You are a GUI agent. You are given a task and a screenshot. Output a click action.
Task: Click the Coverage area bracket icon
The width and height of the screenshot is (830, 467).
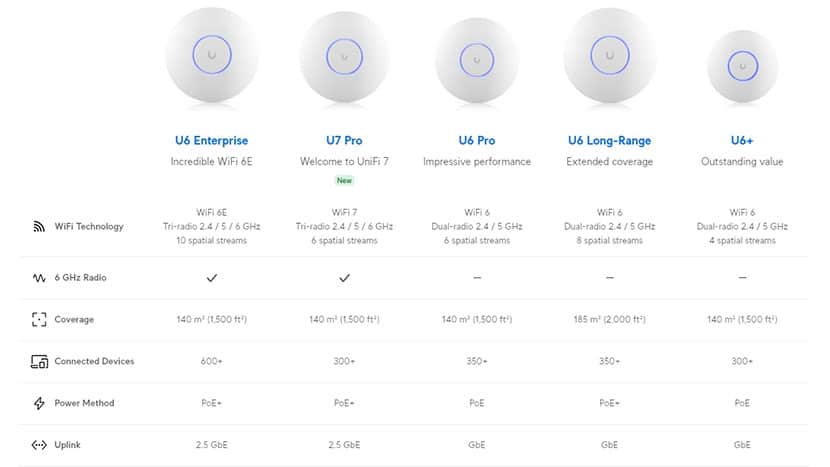click(x=39, y=320)
